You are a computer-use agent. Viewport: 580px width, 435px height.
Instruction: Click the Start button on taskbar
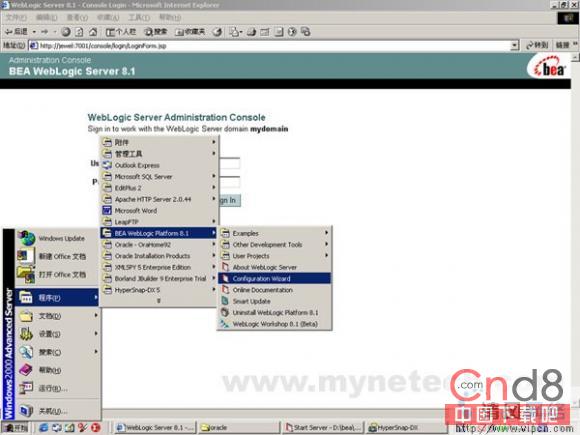[x=17, y=428]
